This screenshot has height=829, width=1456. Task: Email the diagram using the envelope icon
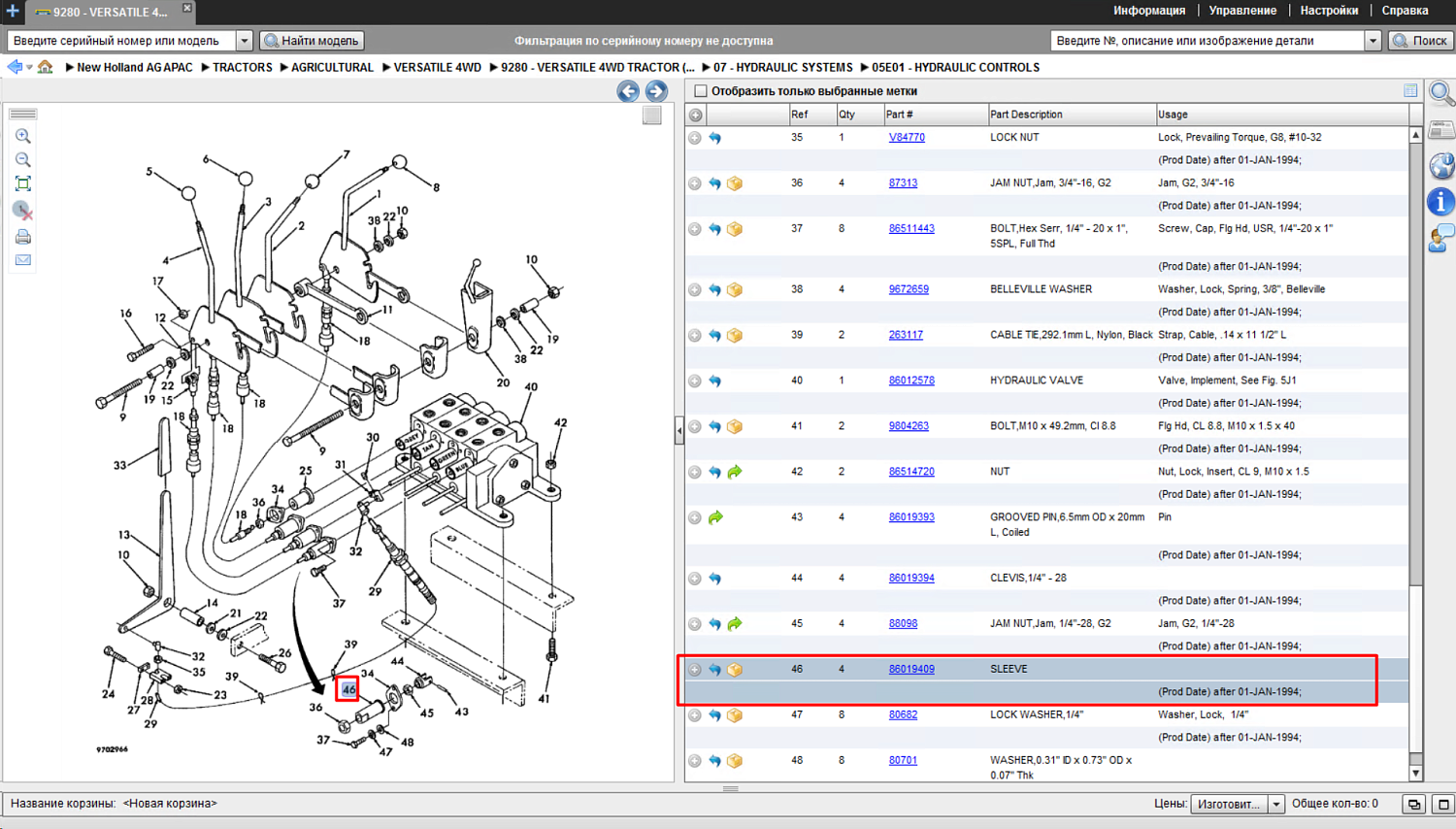click(22, 260)
